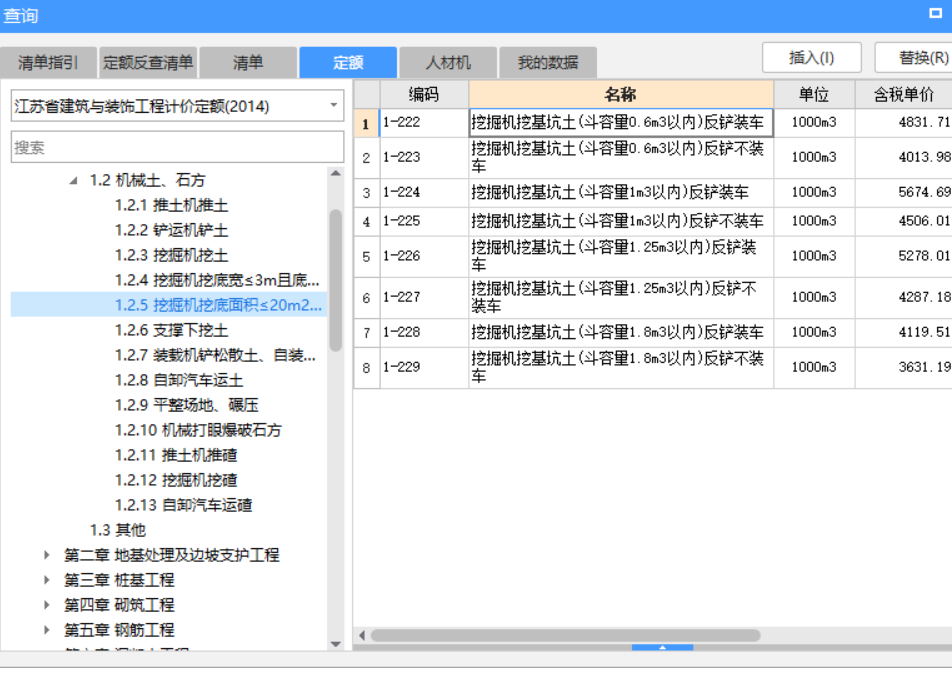Select 1.2.13 自卸汽车运碴 in tree
952x673 pixels.
pos(183,505)
